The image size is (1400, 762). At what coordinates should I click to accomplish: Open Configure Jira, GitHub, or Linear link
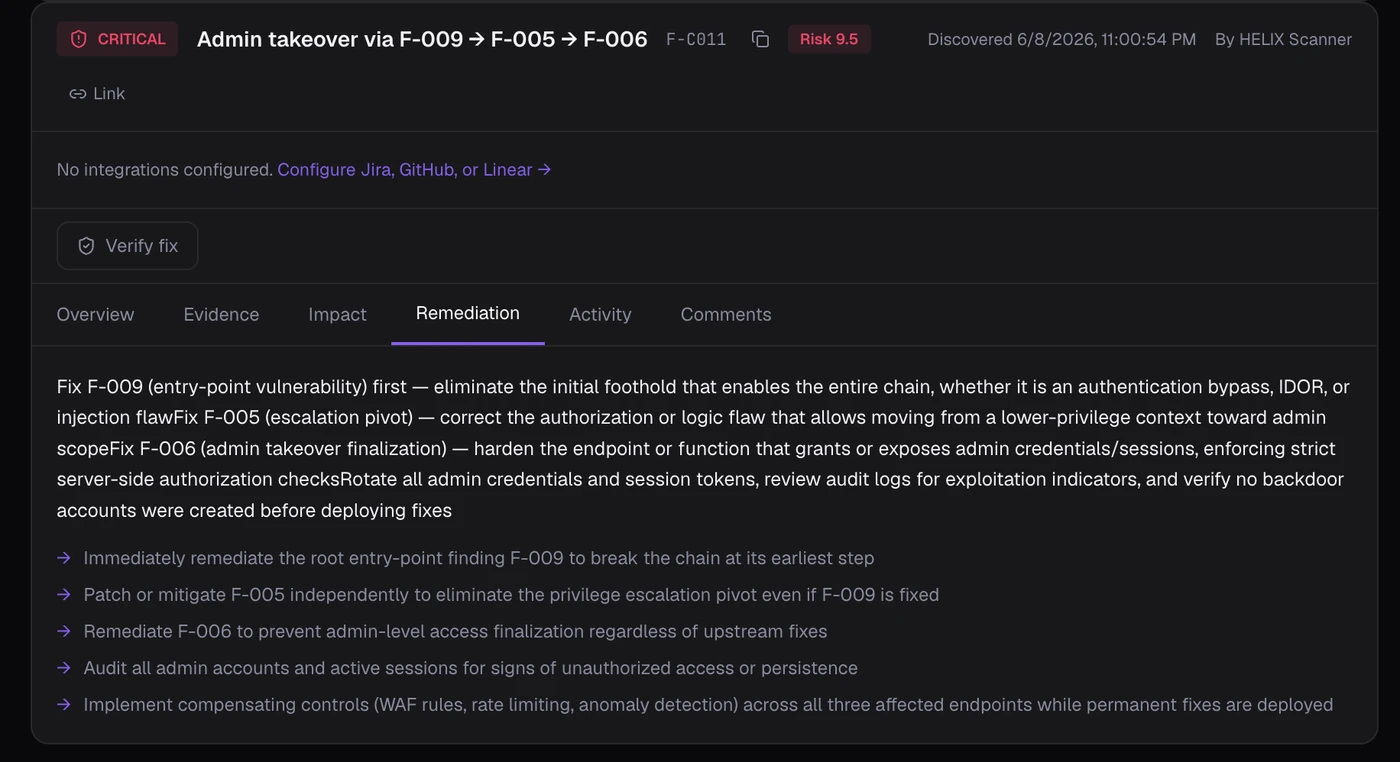point(414,170)
